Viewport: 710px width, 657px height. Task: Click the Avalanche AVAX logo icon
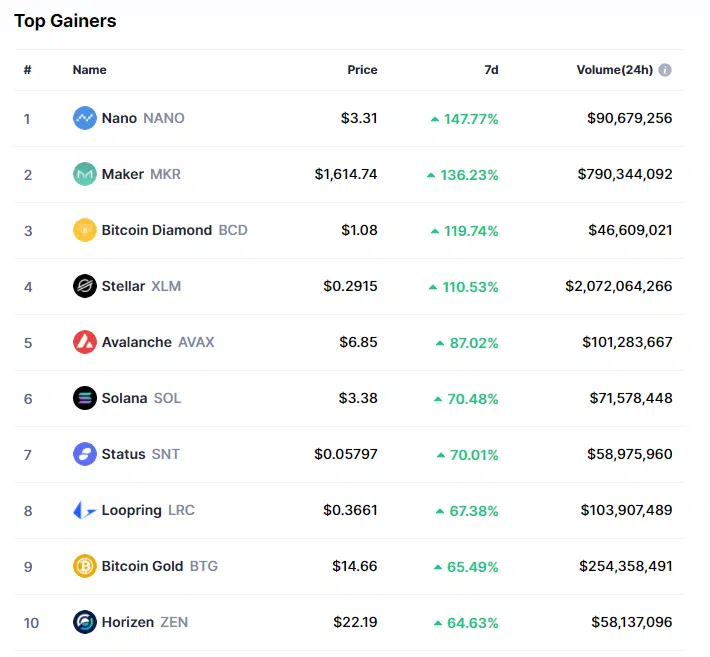[x=85, y=342]
